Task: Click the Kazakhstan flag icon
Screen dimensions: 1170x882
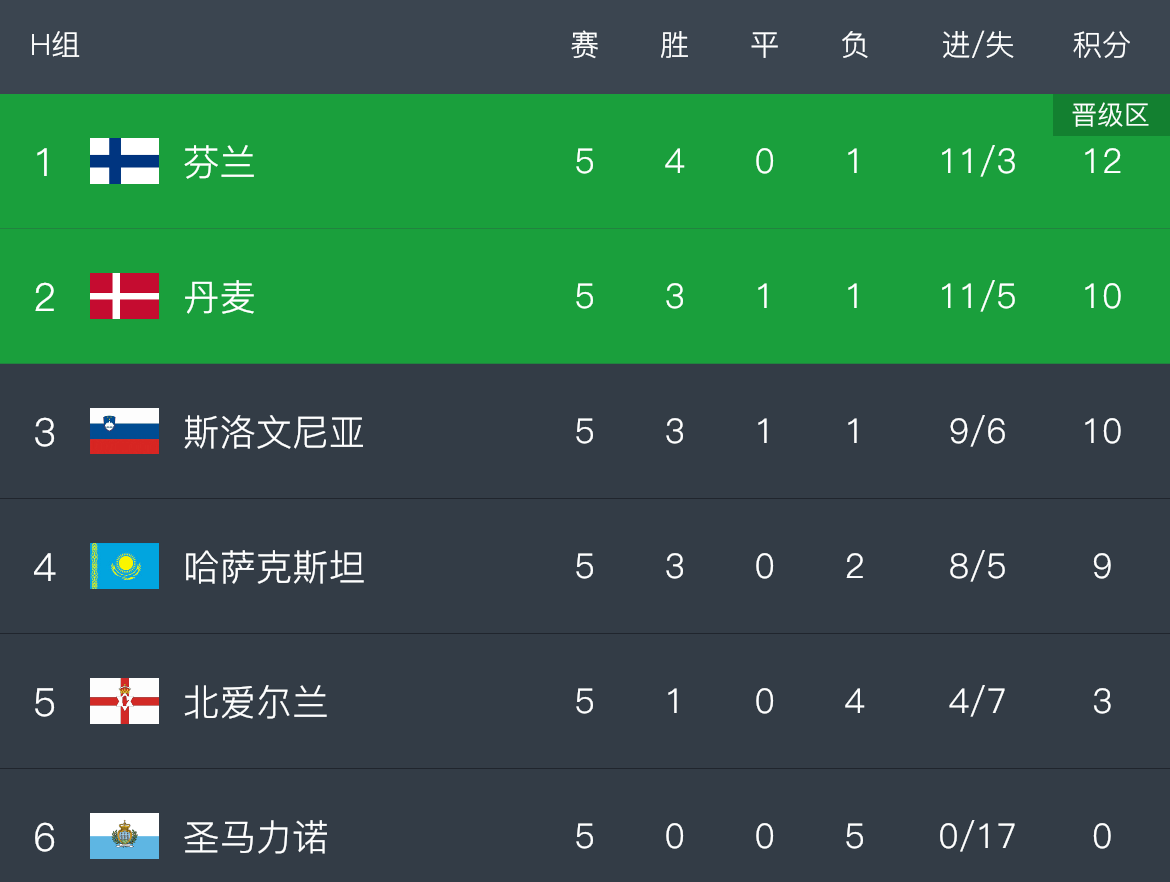Action: pyautogui.click(x=124, y=566)
